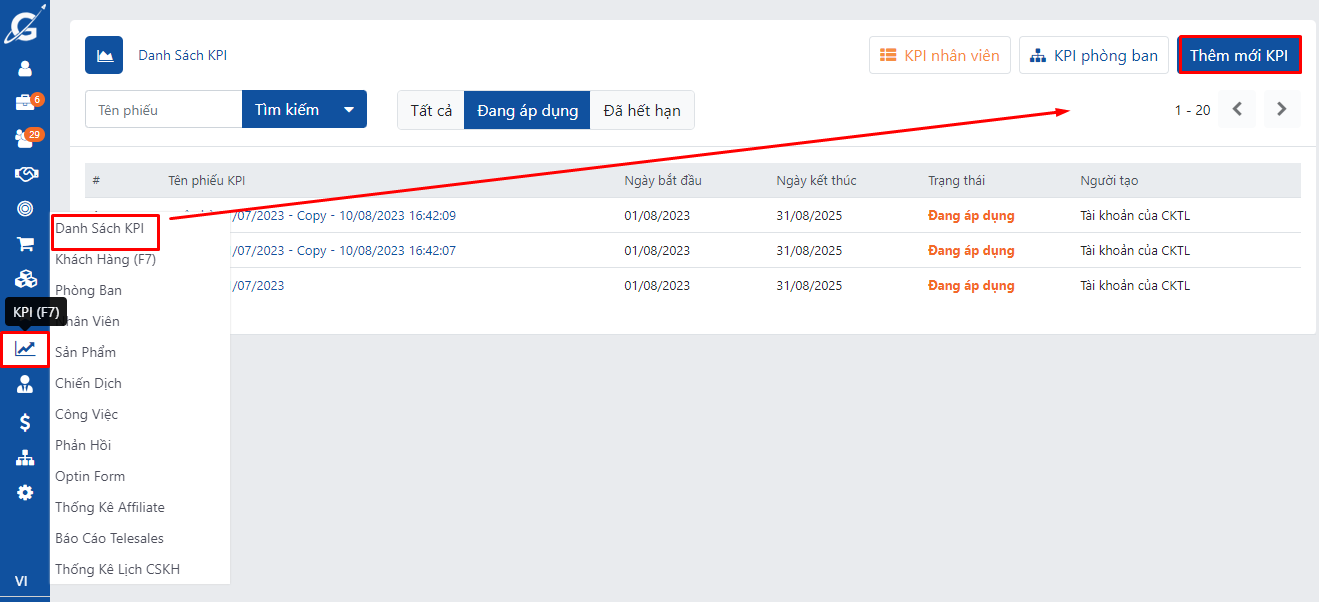This screenshot has width=1319, height=602.
Task: Click the organization chart sidebar icon
Action: coord(25,458)
